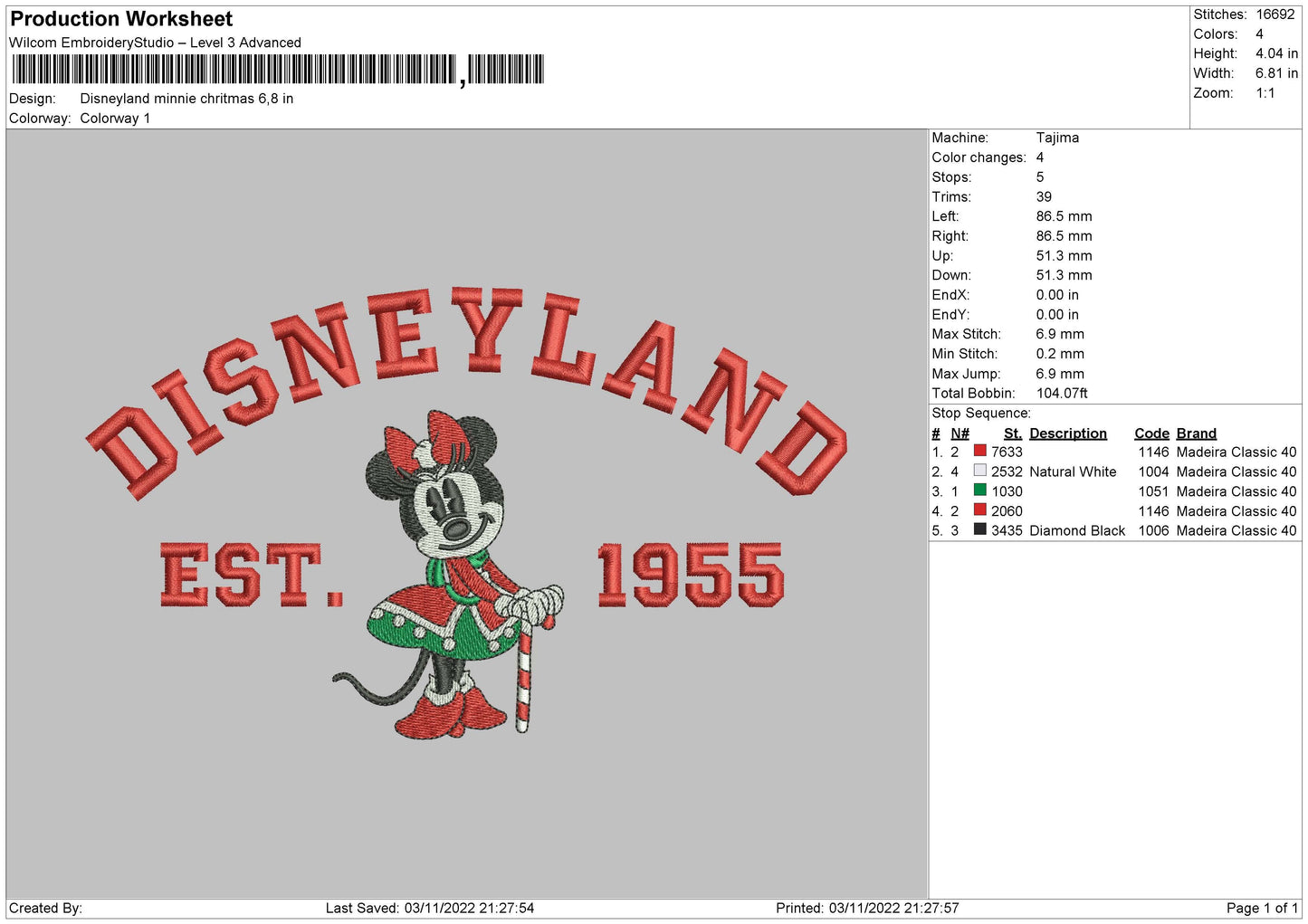Select code 1051 in the 1030 row
The height and width of the screenshot is (924, 1308).
pyautogui.click(x=1153, y=491)
